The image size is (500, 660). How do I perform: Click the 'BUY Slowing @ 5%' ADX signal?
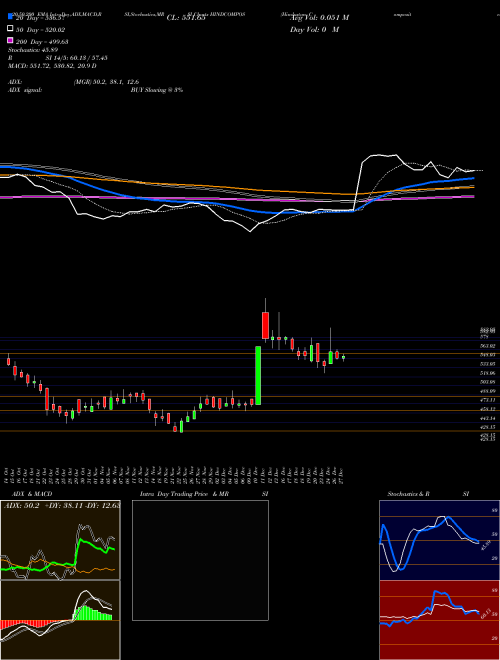click(157, 90)
